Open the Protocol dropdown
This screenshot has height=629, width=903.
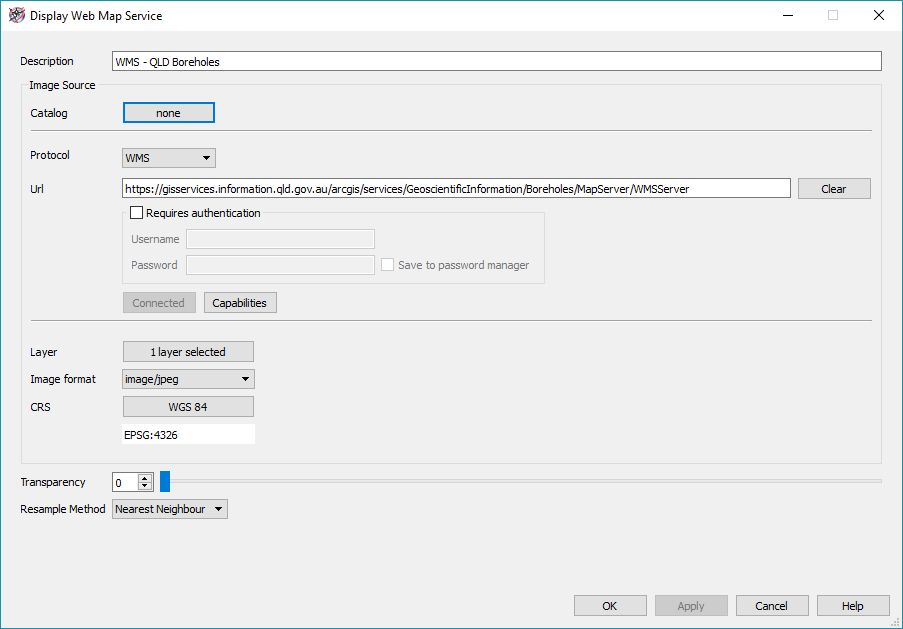(x=168, y=158)
